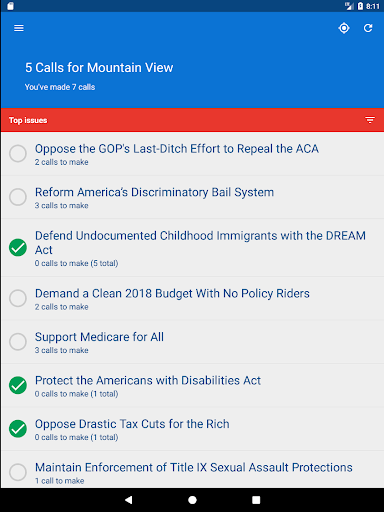Tap the Android back button

pyautogui.click(x=128, y=500)
